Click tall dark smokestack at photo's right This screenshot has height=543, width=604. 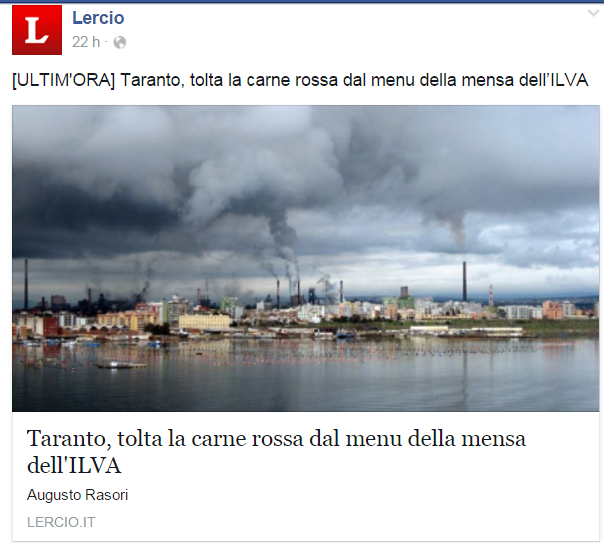pos(465,282)
